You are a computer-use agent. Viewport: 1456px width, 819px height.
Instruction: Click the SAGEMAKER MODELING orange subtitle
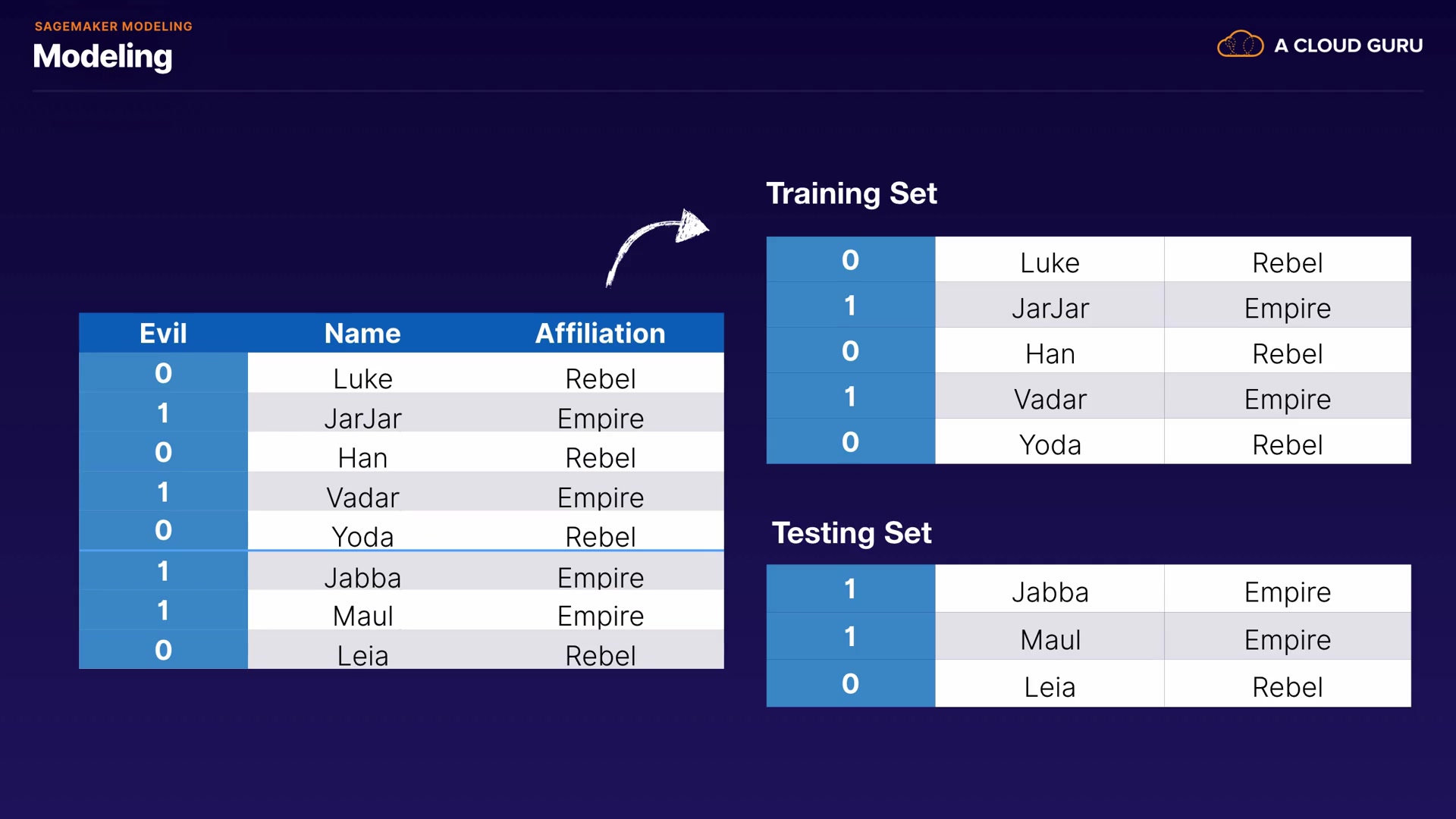[x=114, y=27]
